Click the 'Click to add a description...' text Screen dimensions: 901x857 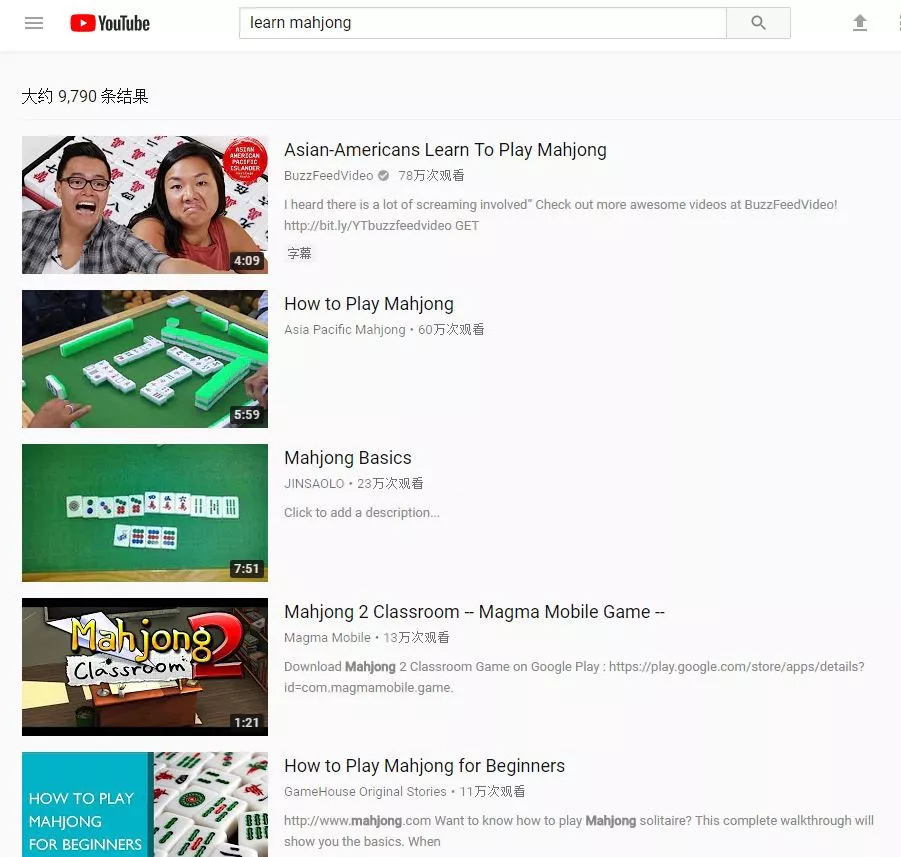[362, 513]
